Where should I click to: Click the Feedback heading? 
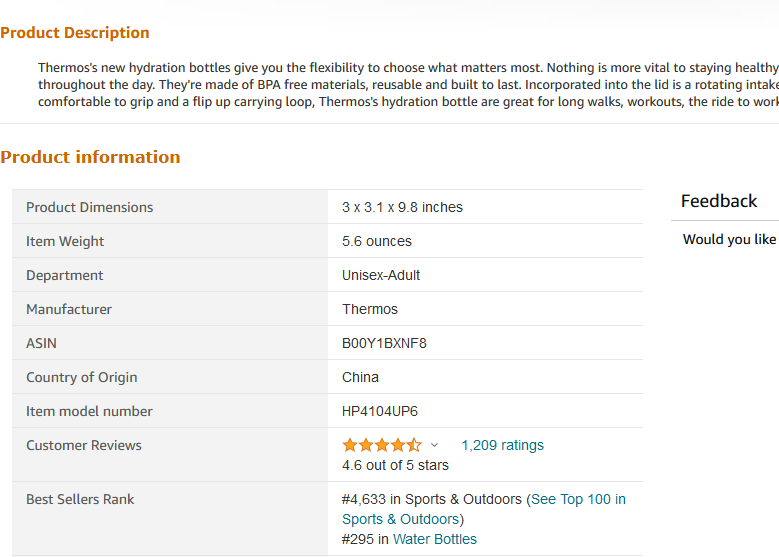pos(719,201)
